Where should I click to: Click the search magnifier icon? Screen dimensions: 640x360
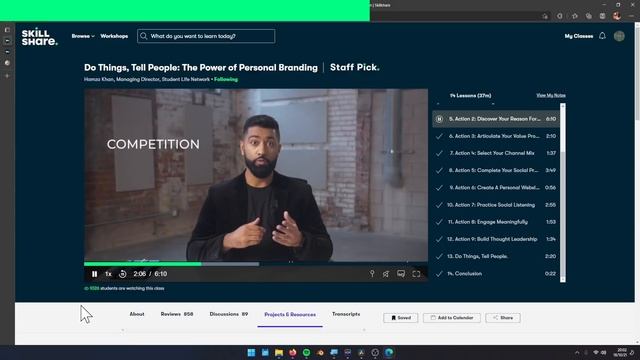click(x=144, y=36)
